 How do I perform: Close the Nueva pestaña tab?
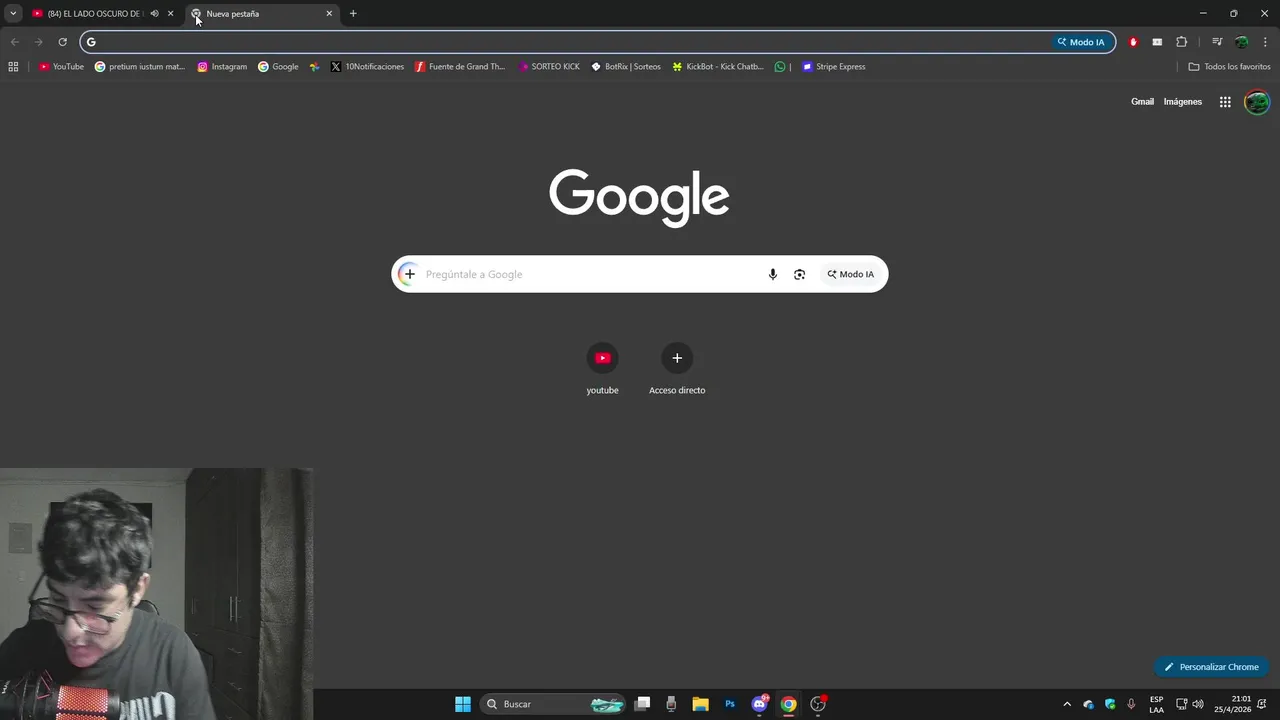coord(329,14)
